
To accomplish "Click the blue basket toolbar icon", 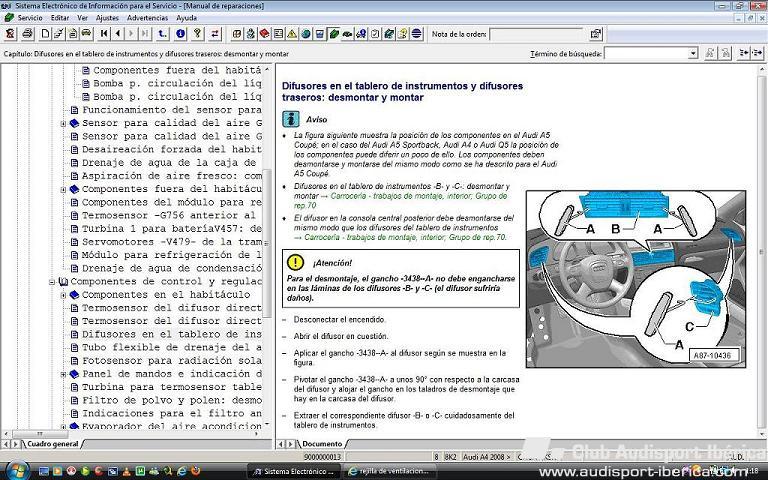I will 319,34.
